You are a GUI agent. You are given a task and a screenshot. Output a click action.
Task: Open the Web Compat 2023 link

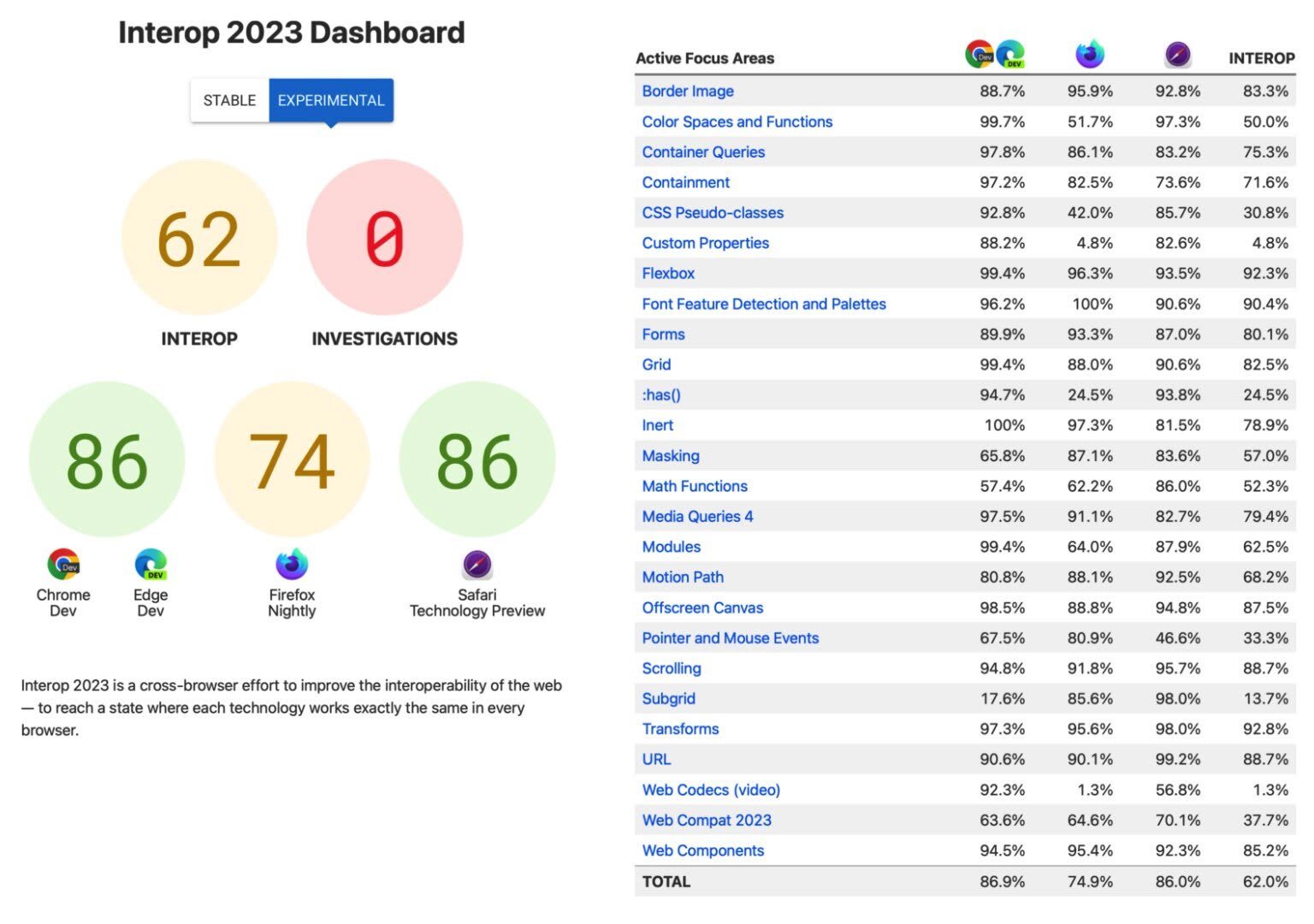point(707,820)
